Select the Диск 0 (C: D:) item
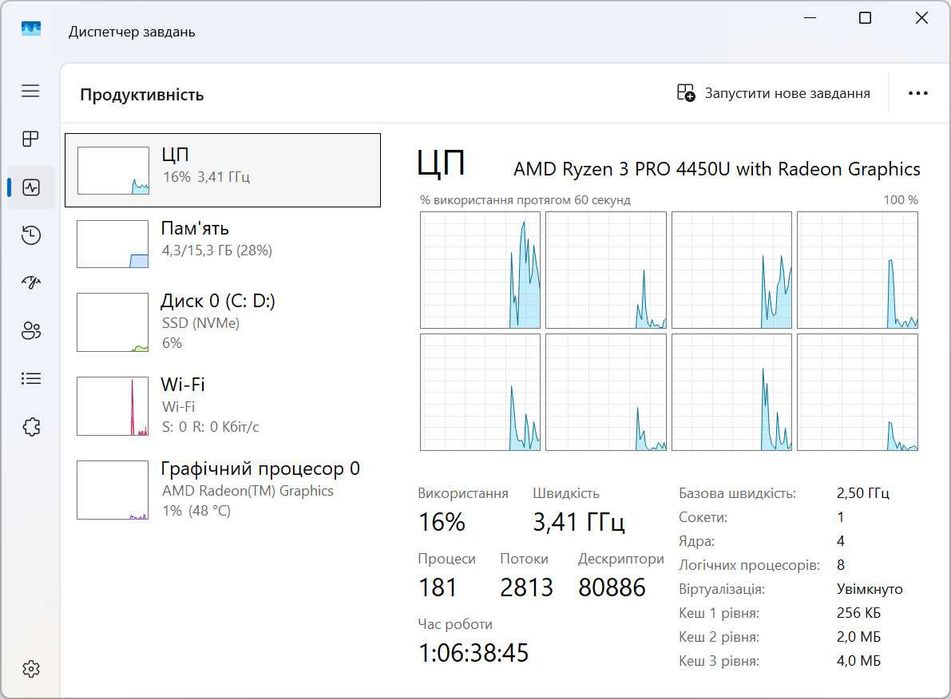951x699 pixels. [x=223, y=322]
